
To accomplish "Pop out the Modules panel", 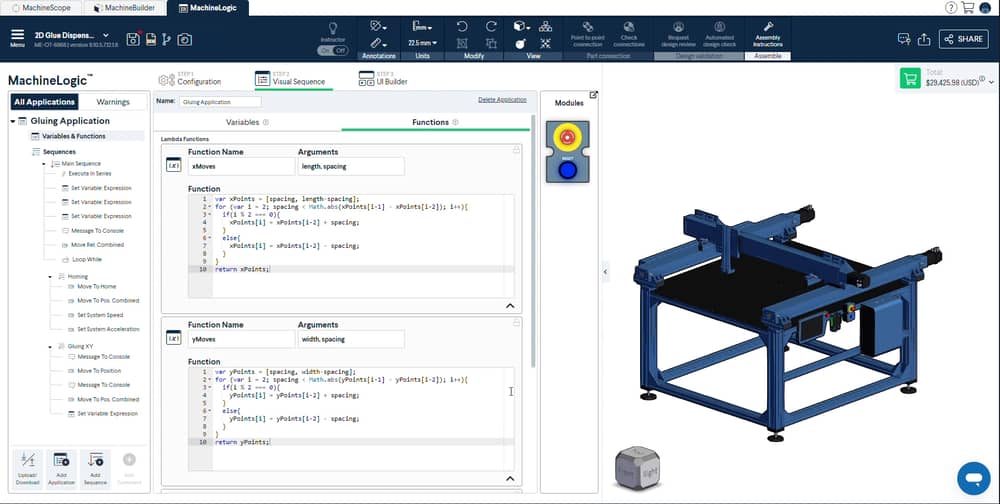I will click(593, 95).
